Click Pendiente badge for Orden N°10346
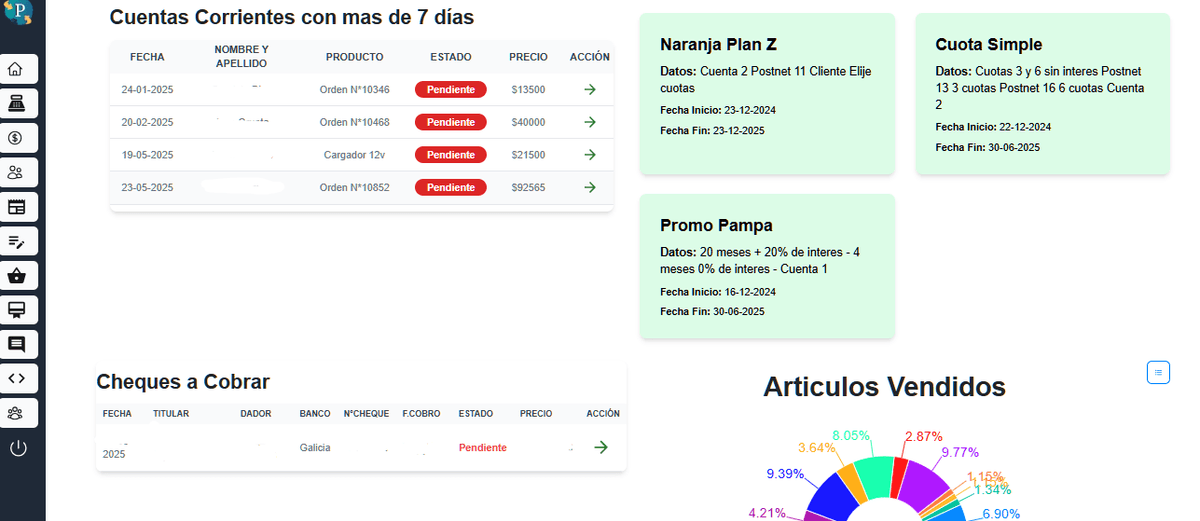This screenshot has width=1200, height=521. 451,90
